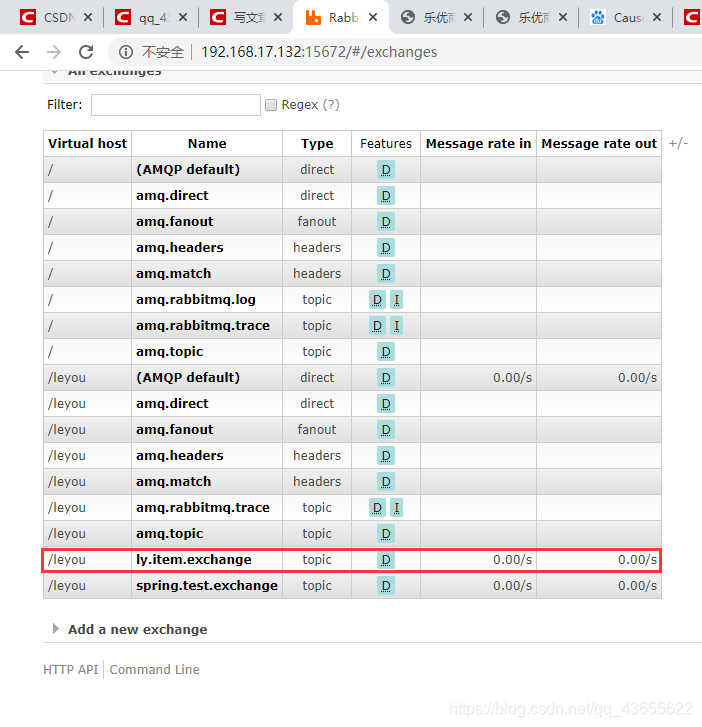Close the Caus tab
The height and width of the screenshot is (727, 702).
(x=657, y=18)
